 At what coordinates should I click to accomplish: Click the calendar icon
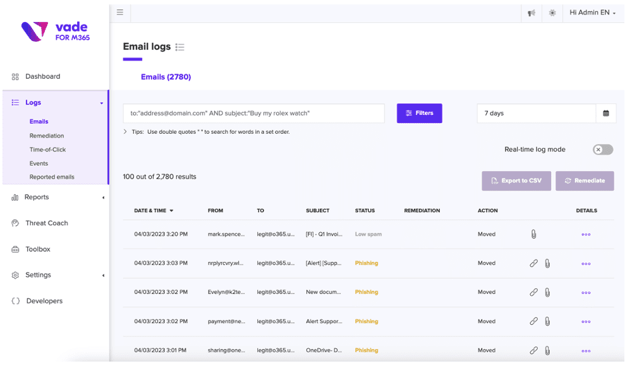[x=606, y=113]
